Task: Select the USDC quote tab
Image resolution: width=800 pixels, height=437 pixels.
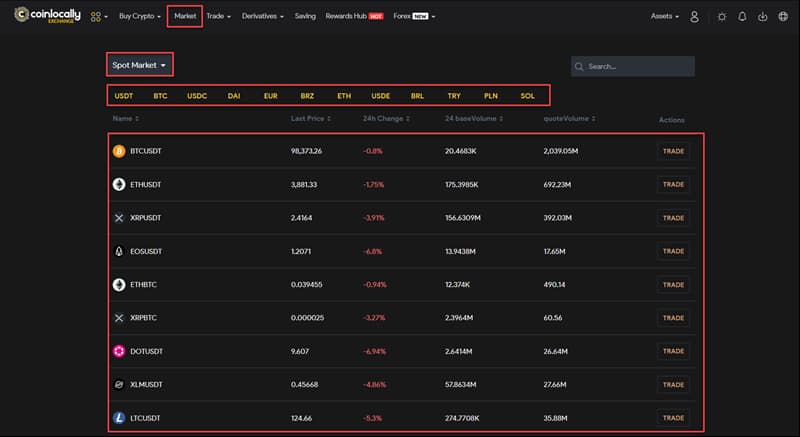Action: (197, 96)
